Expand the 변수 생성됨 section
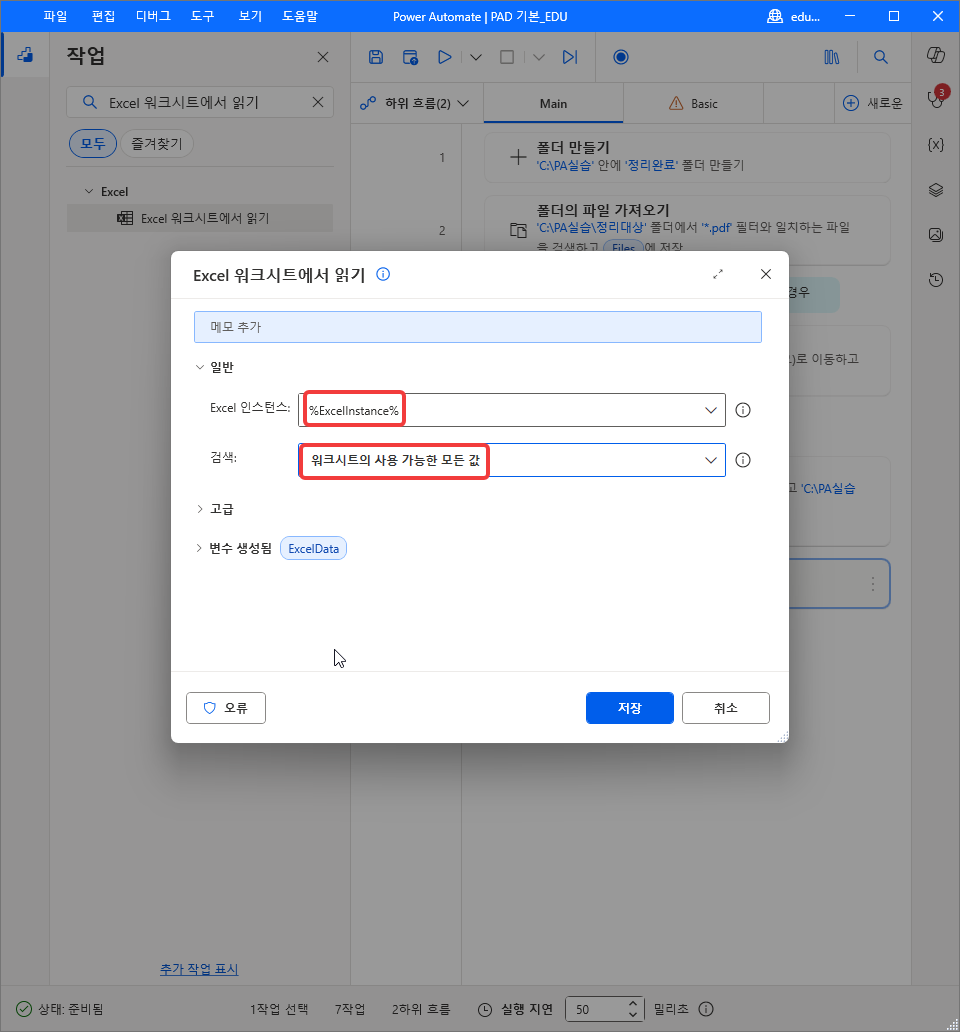Image resolution: width=960 pixels, height=1032 pixels. tap(200, 548)
